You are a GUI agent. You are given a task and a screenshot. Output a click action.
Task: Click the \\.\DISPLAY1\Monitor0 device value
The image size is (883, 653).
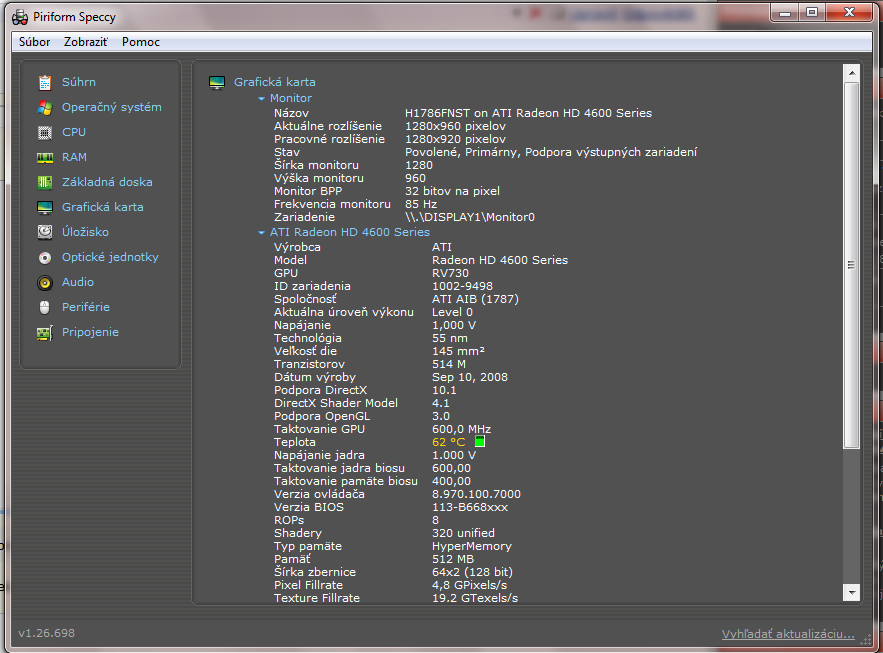(x=470, y=217)
